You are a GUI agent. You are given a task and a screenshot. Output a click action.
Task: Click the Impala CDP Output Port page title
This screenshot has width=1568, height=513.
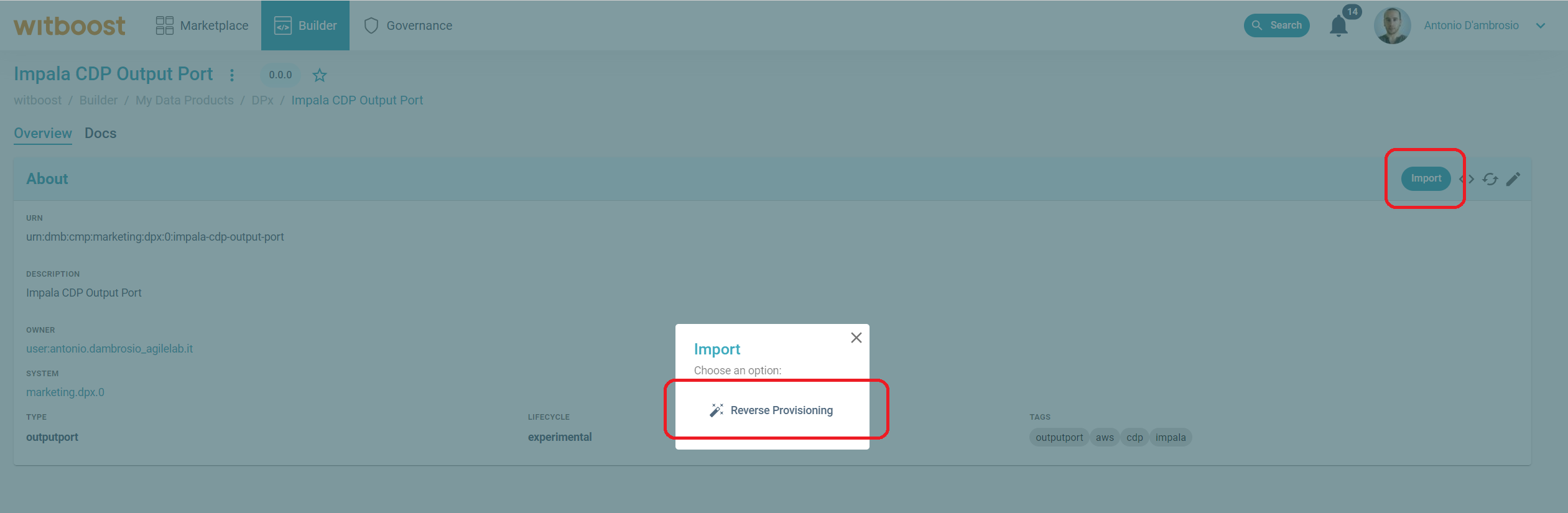coord(113,74)
